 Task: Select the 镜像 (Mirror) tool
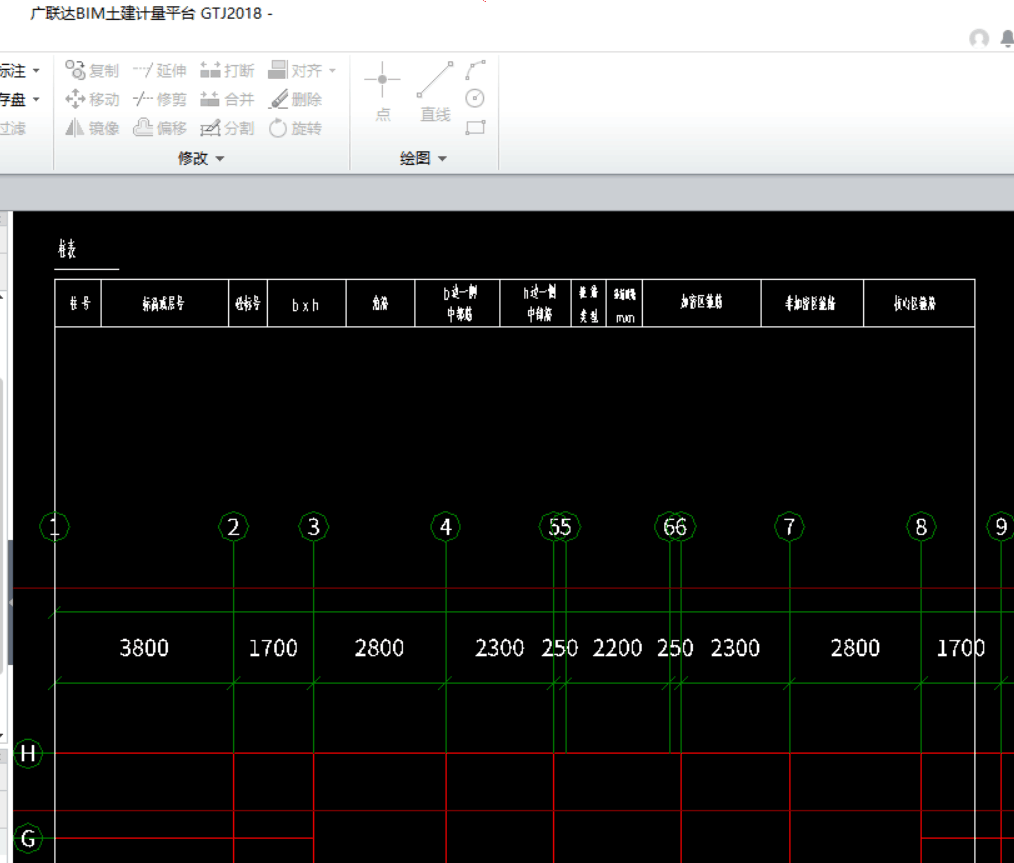coord(92,128)
